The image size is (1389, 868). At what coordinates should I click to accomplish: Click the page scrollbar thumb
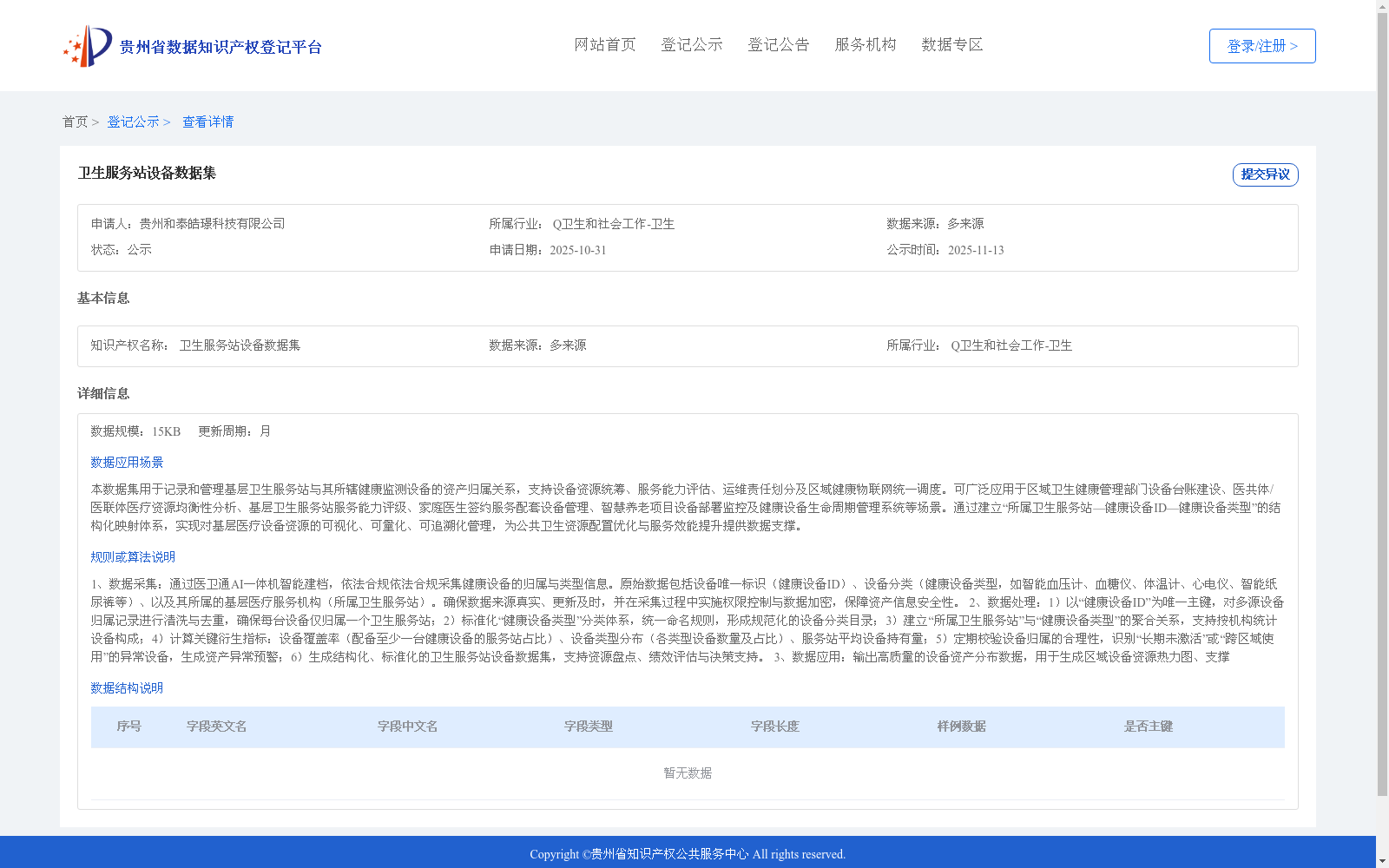[1382, 404]
